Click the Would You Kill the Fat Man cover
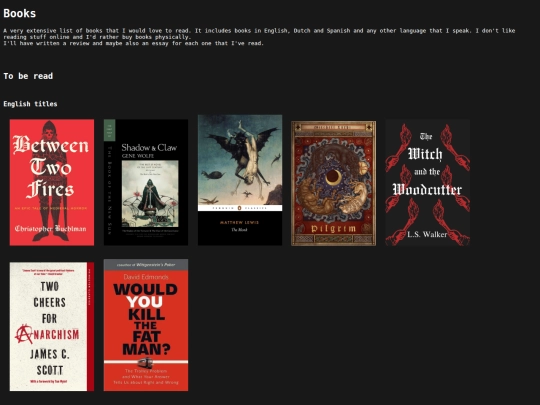The width and height of the screenshot is (540, 405). tap(146, 325)
